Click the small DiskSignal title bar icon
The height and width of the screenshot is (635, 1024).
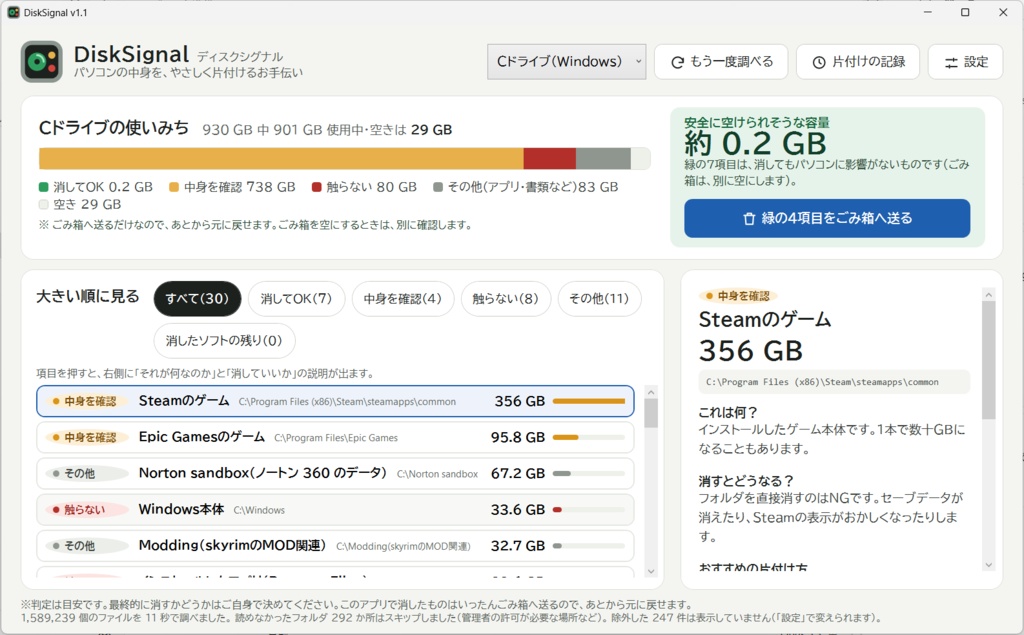point(13,12)
